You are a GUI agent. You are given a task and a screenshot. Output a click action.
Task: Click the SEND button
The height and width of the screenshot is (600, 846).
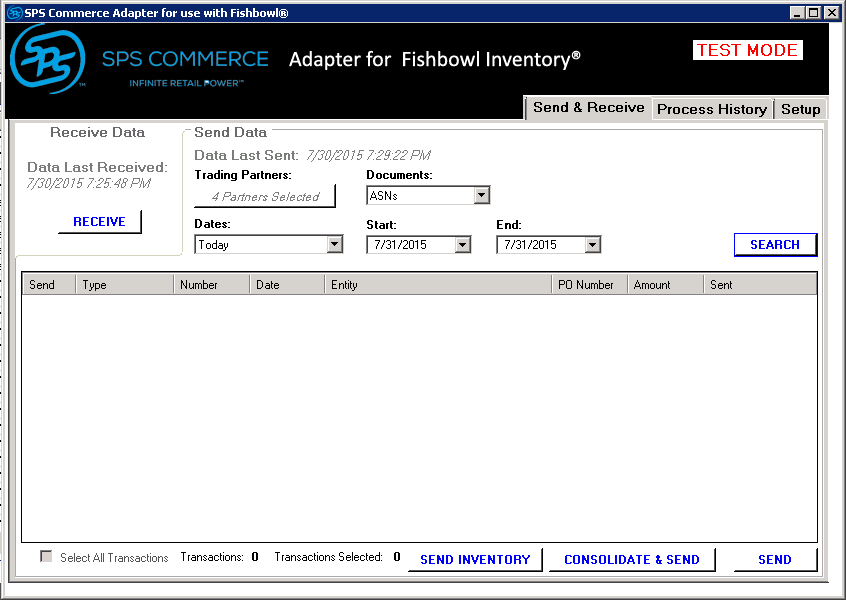tap(775, 560)
